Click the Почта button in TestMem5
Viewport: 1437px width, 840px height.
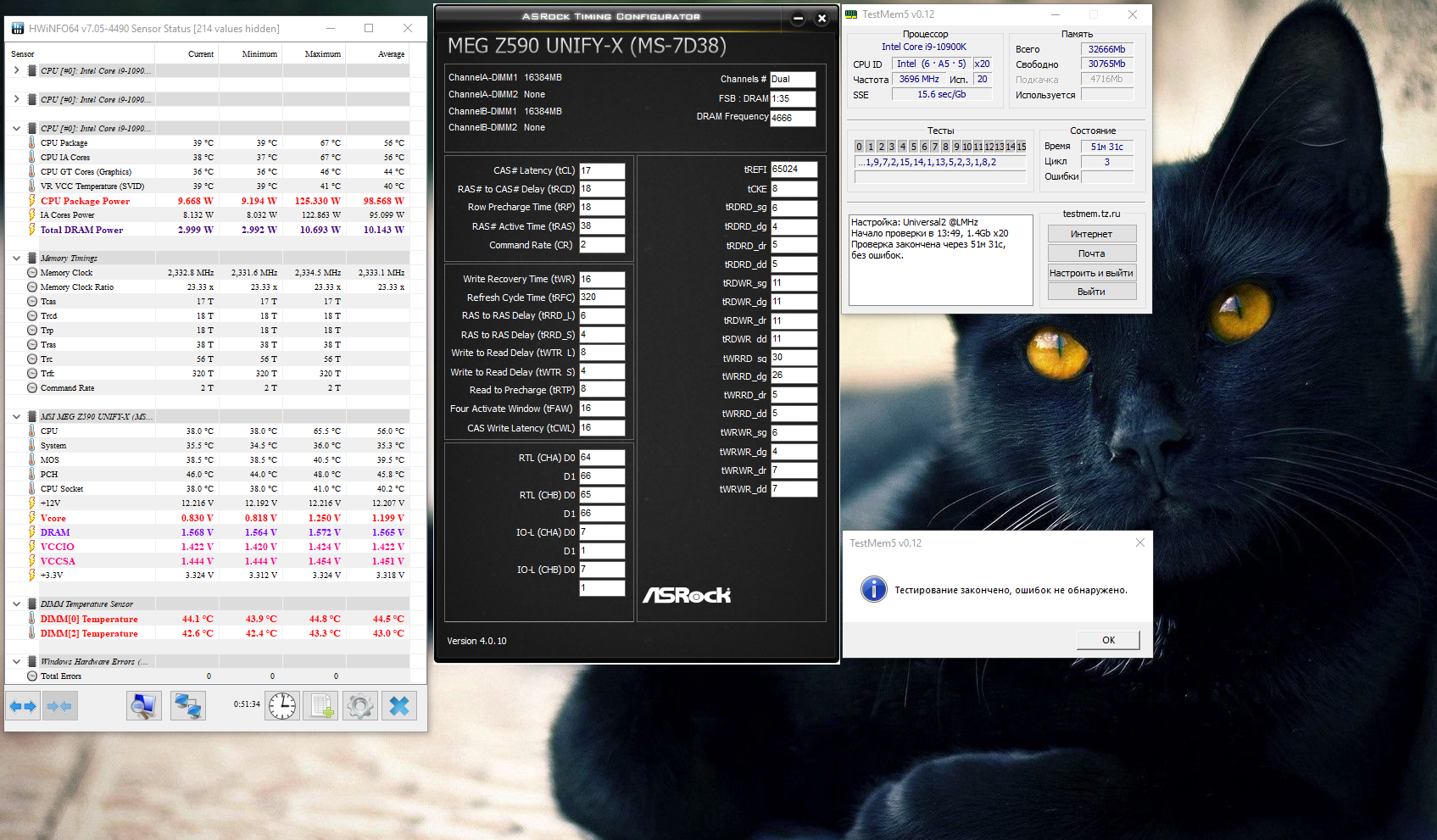click(x=1091, y=253)
